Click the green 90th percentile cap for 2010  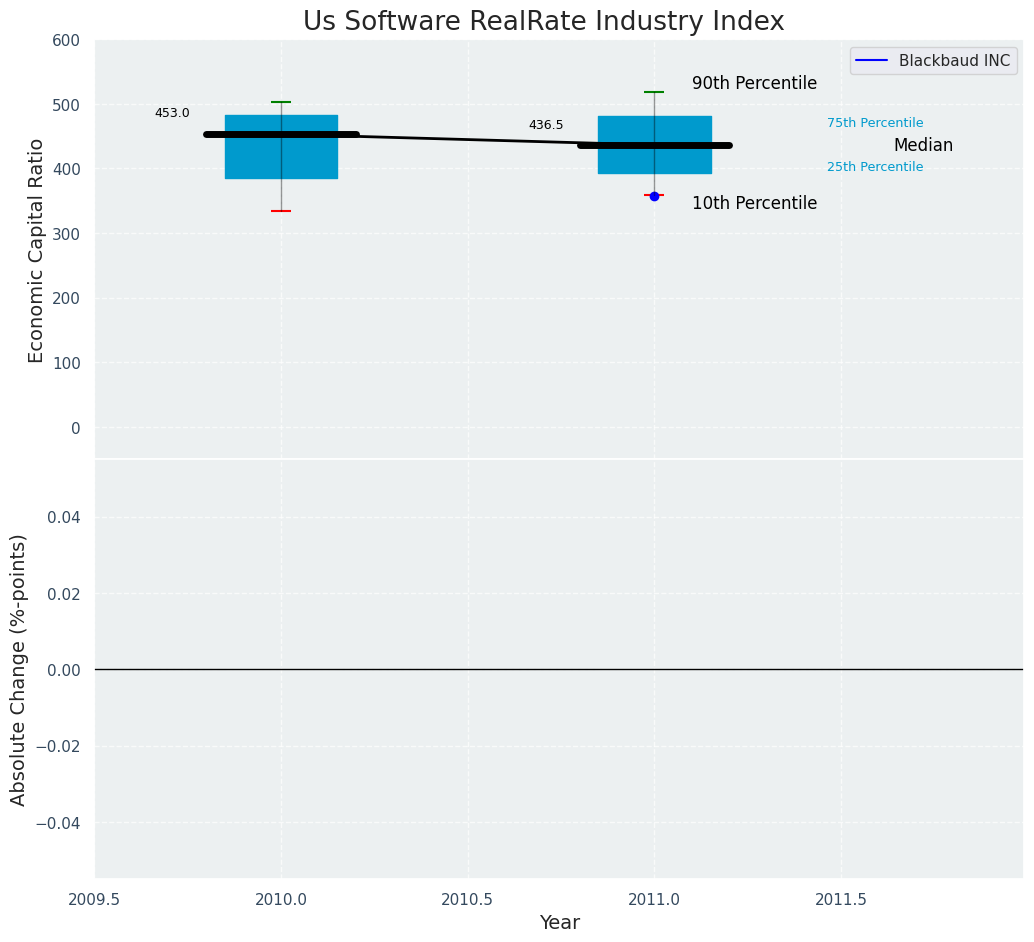tap(281, 102)
